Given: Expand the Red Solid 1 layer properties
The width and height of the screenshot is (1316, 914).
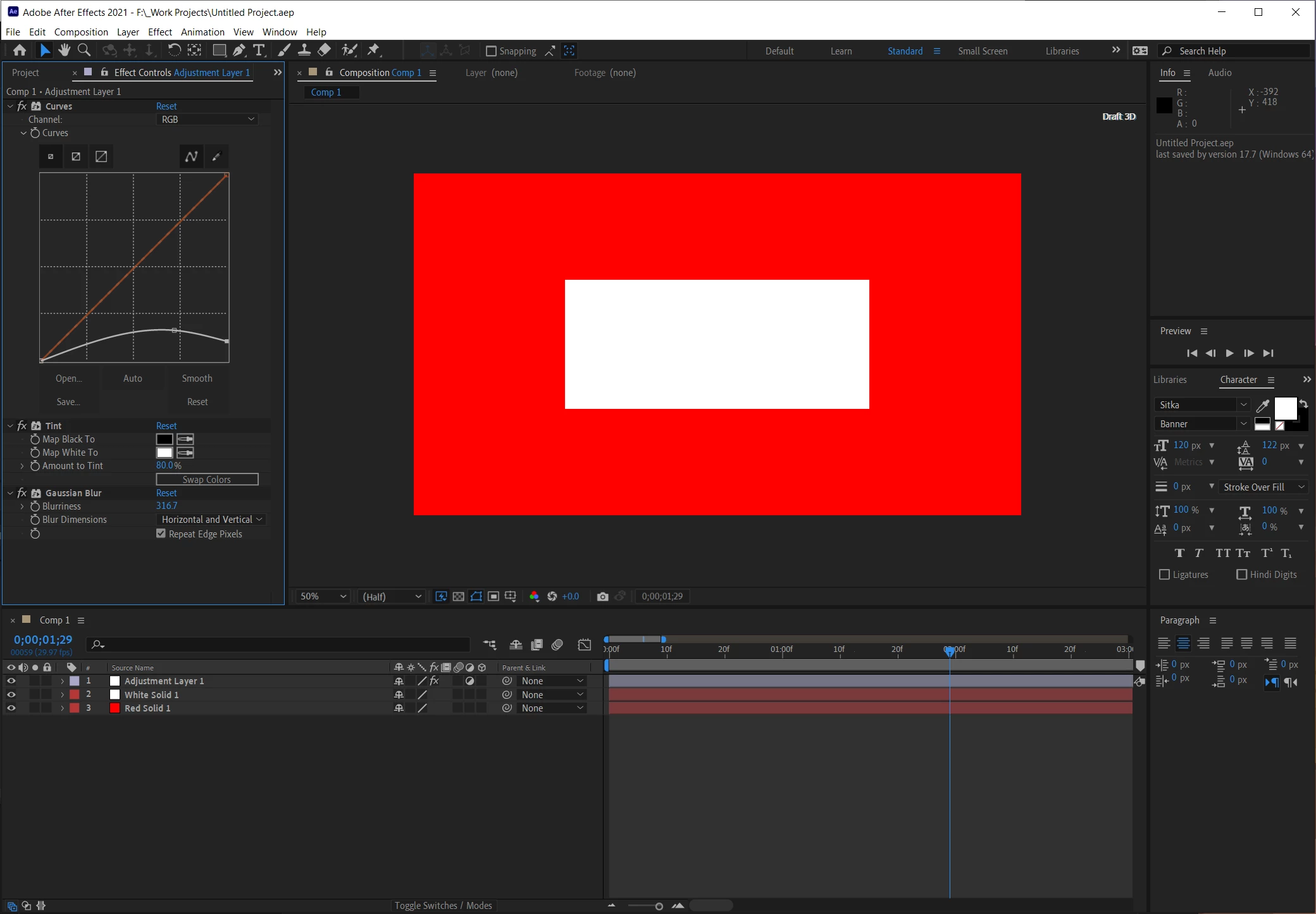Looking at the screenshot, I should pos(62,708).
